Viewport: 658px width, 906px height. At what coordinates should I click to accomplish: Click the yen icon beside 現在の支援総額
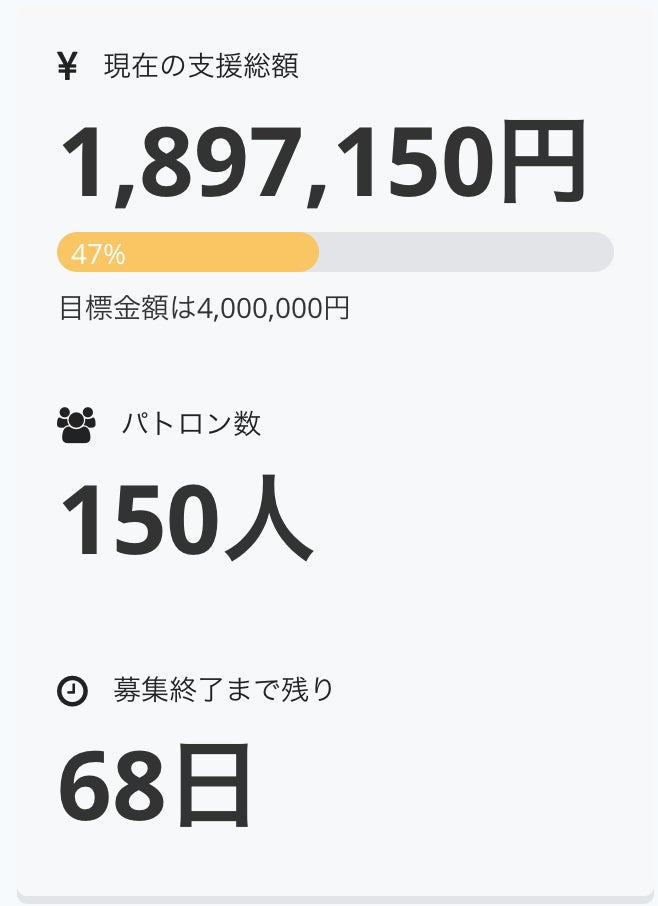67,67
